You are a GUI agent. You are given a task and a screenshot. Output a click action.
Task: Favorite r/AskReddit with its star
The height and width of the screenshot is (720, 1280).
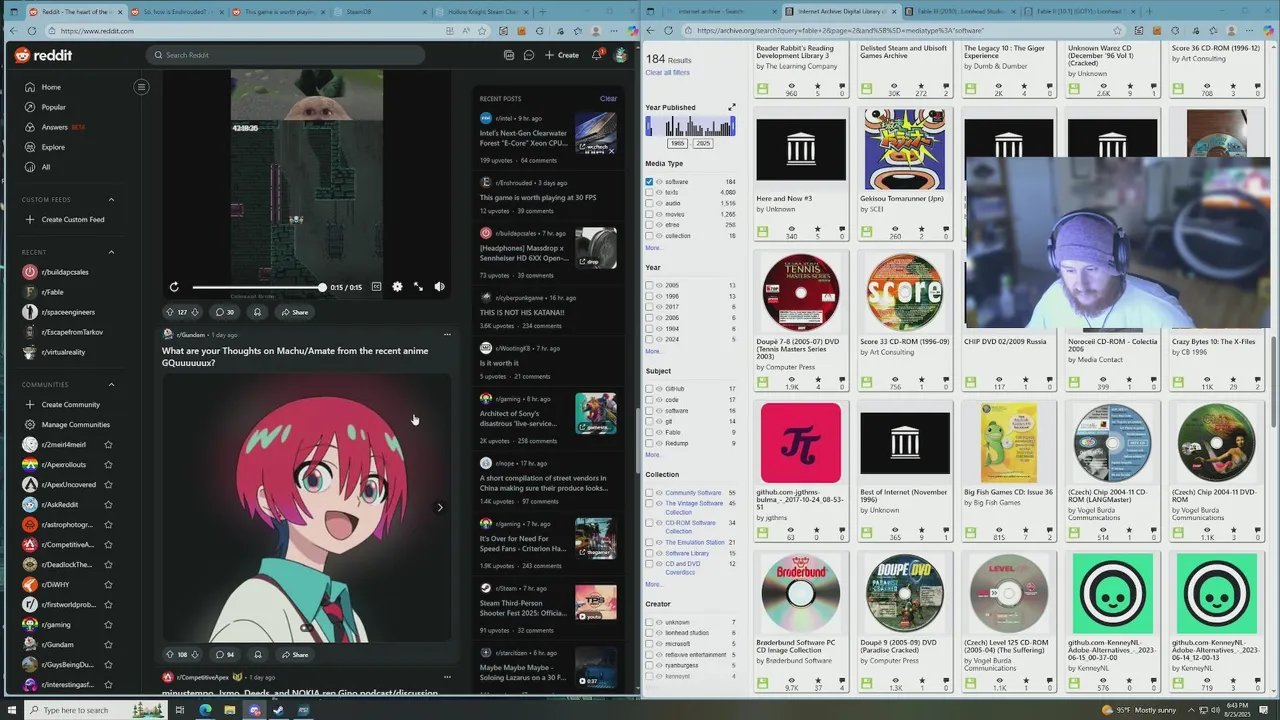pyautogui.click(x=108, y=505)
